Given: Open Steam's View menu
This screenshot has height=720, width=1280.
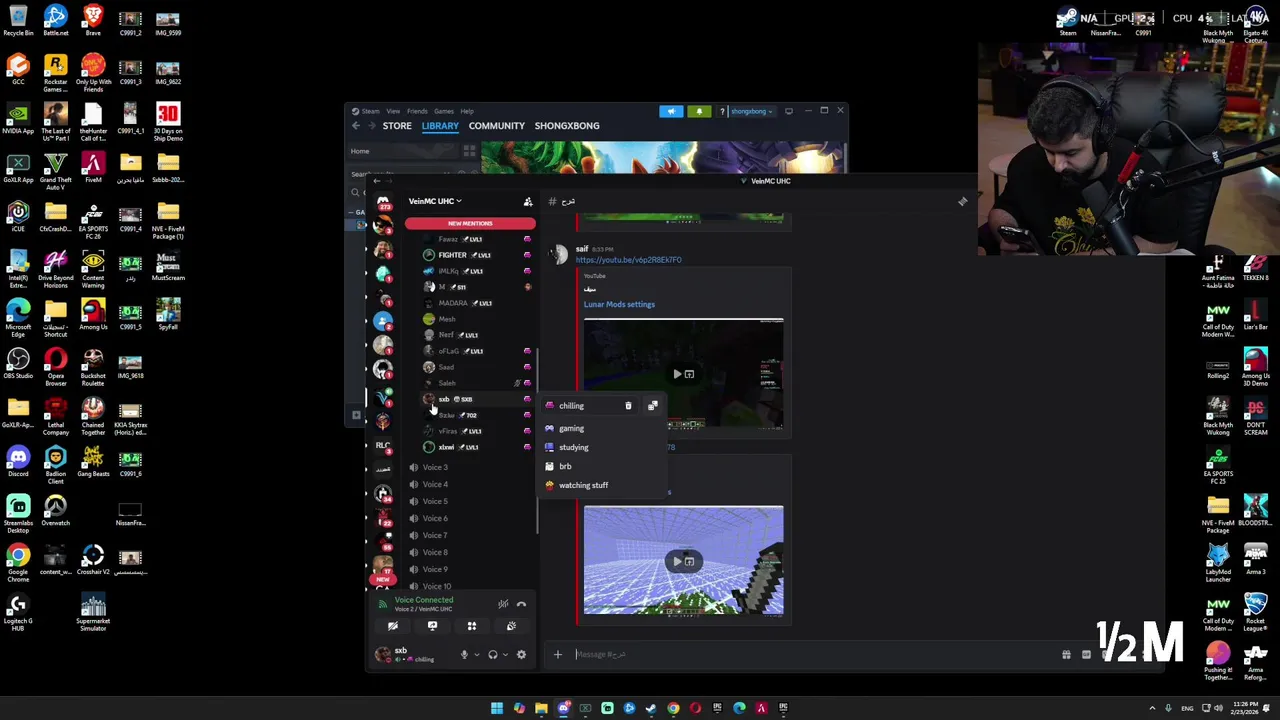Looking at the screenshot, I should pos(393,111).
